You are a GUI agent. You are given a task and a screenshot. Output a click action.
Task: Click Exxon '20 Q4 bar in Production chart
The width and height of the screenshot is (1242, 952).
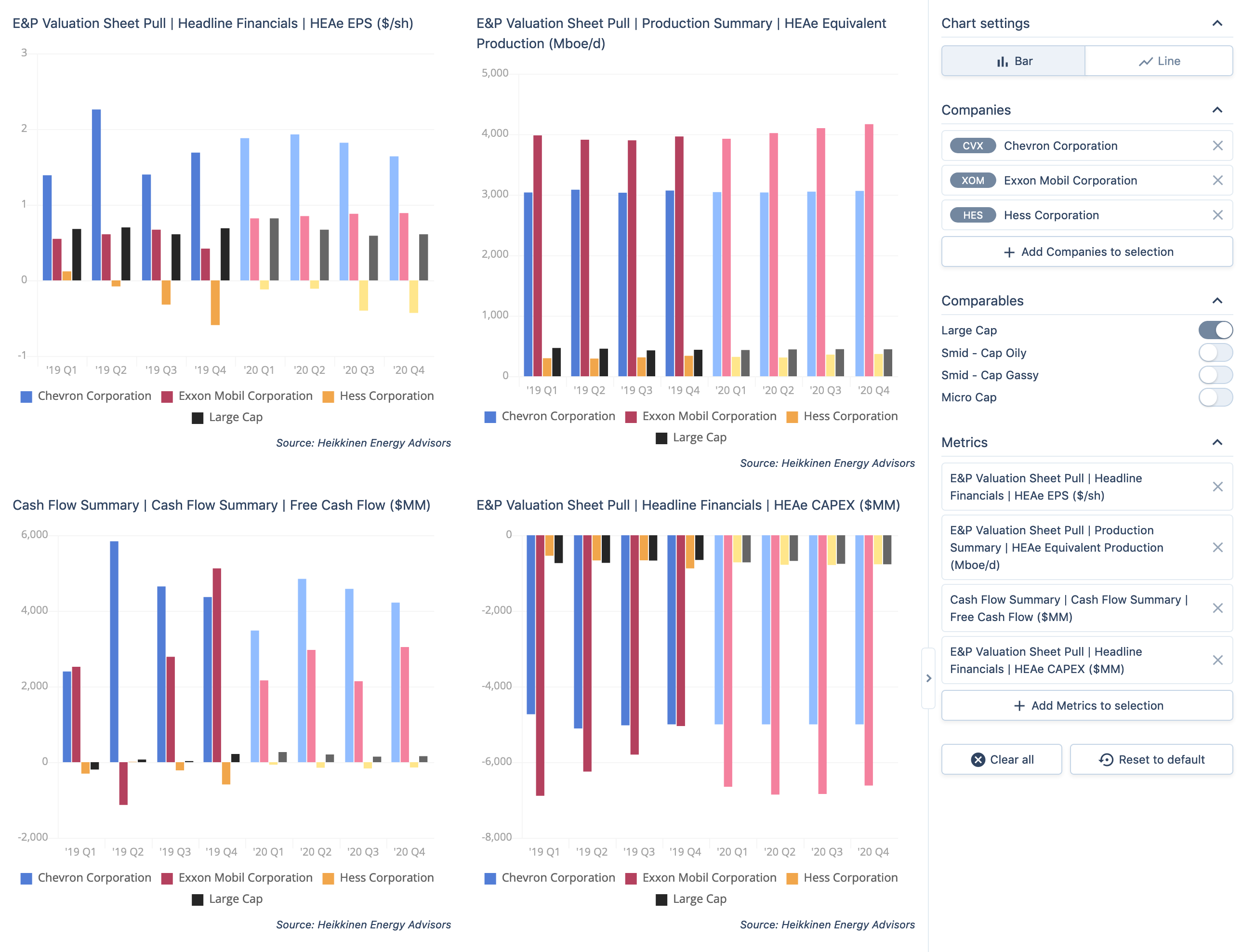[x=869, y=250]
